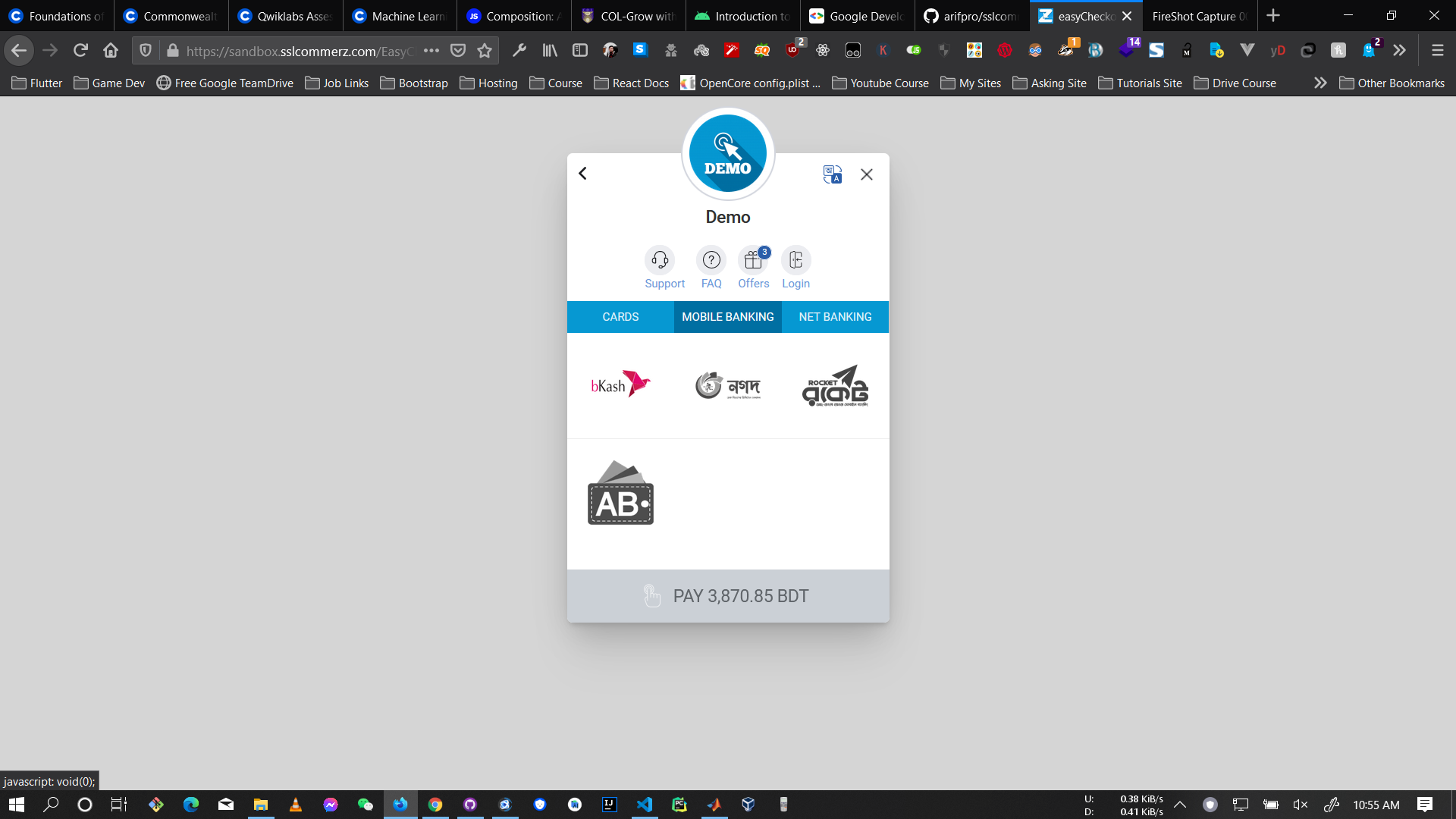Open the tracking protection shield icon
This screenshot has width=1456, height=819.
(146, 51)
